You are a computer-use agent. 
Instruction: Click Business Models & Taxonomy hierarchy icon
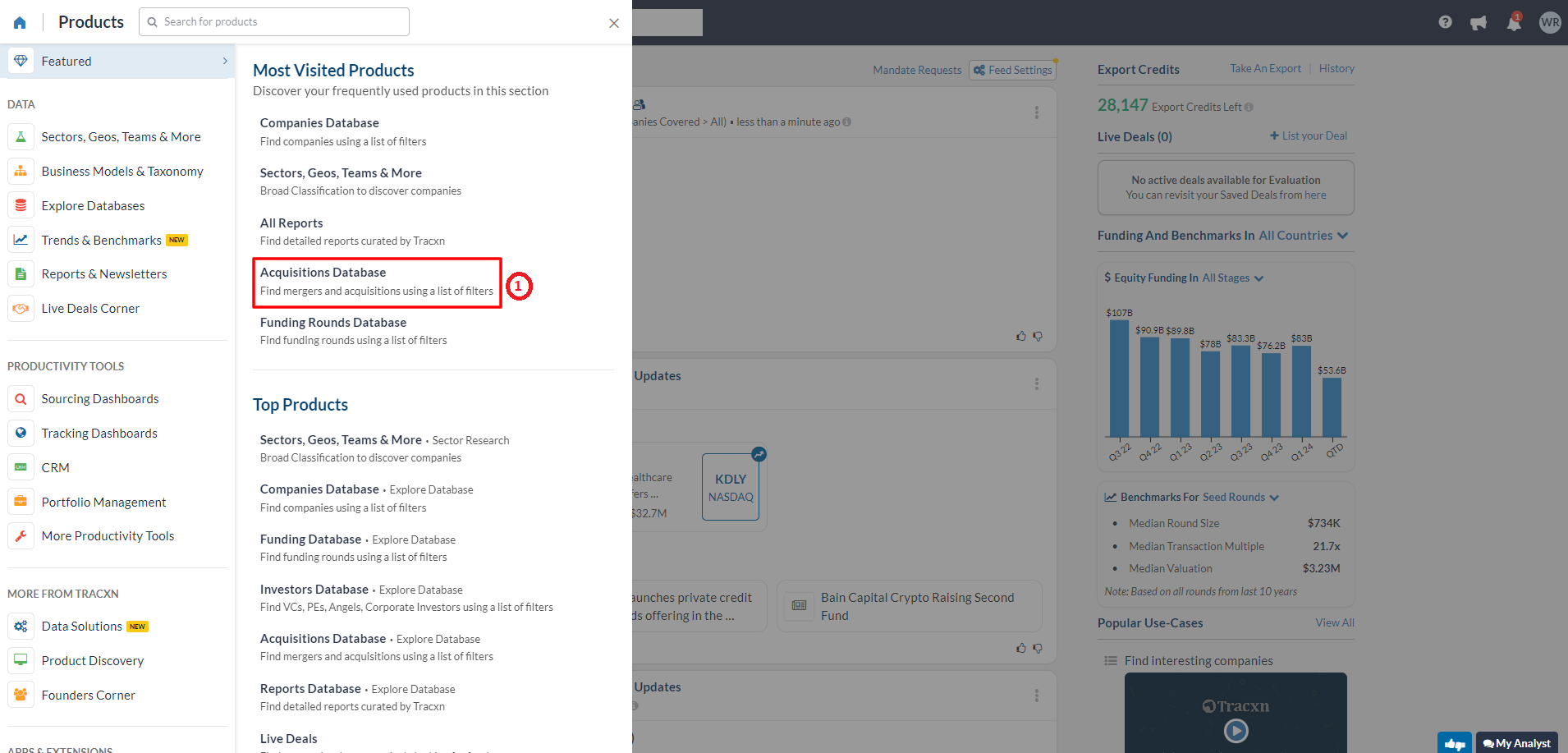point(21,171)
